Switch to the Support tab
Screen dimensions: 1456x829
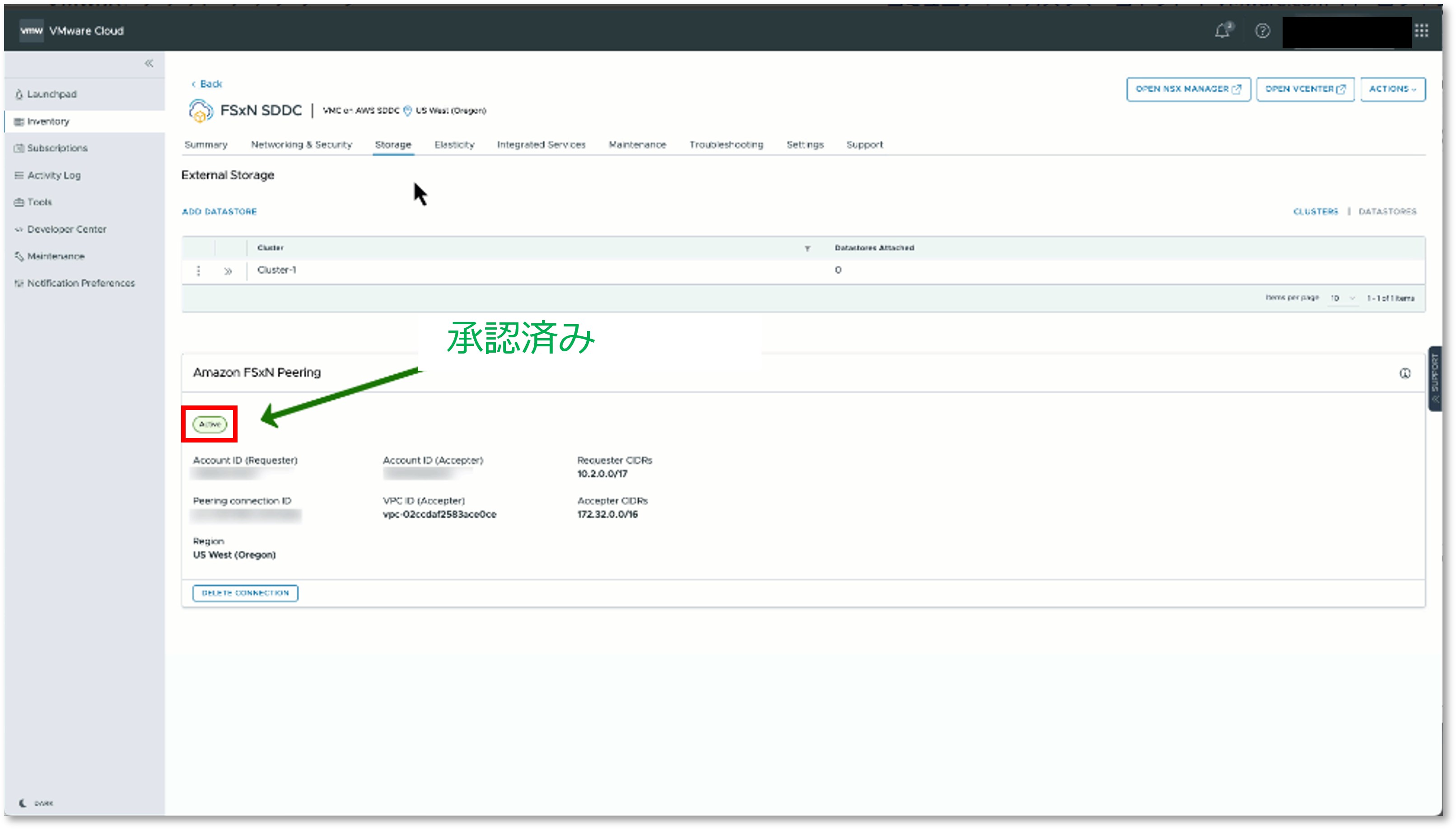[864, 144]
